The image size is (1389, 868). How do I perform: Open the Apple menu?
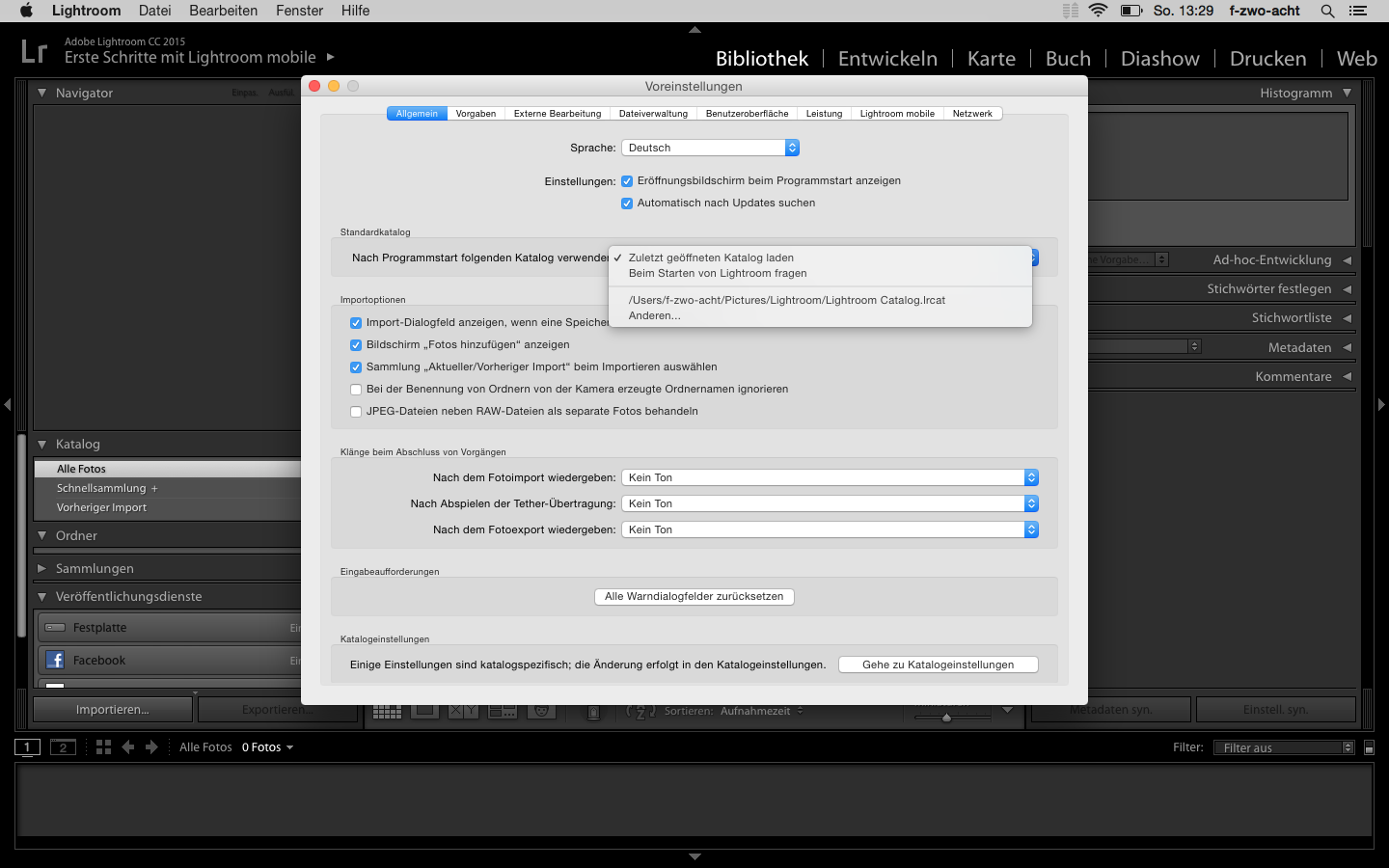coord(26,11)
